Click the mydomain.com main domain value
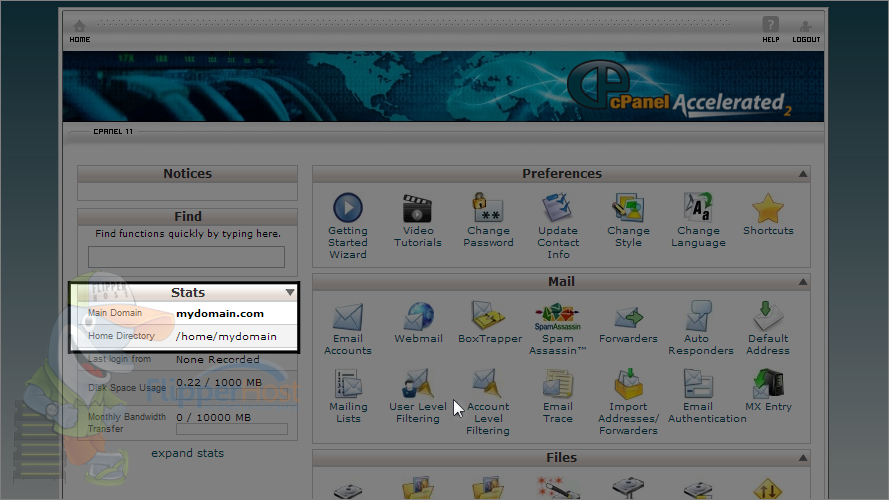Screen dimensions: 889x500 pos(220,313)
